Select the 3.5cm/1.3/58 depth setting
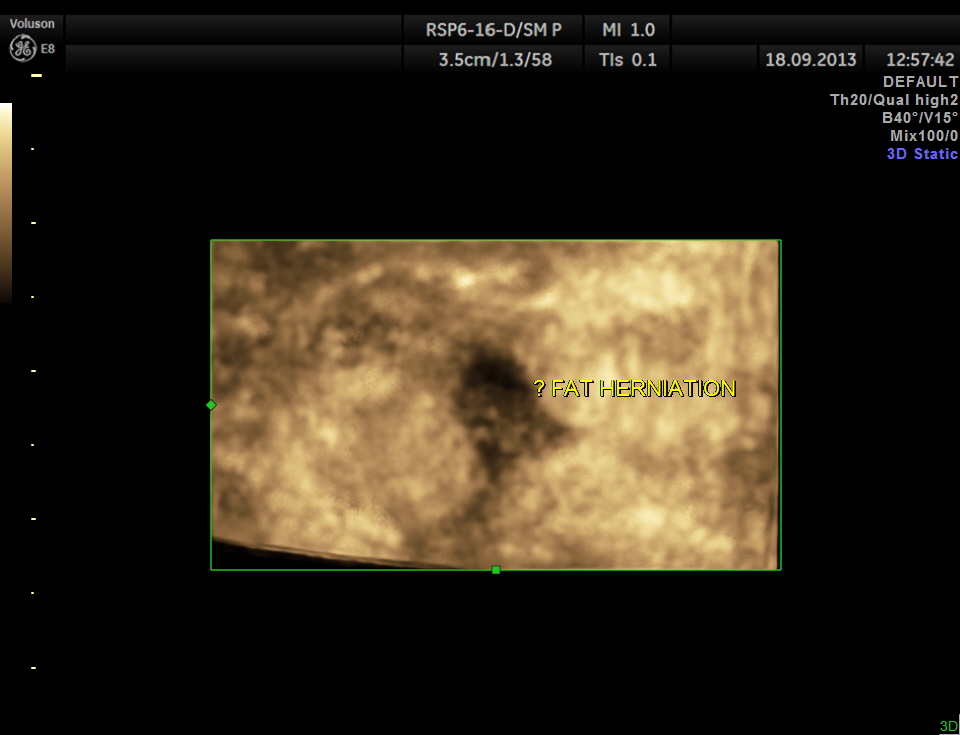Viewport: 960px width, 735px height. pyautogui.click(x=495, y=59)
